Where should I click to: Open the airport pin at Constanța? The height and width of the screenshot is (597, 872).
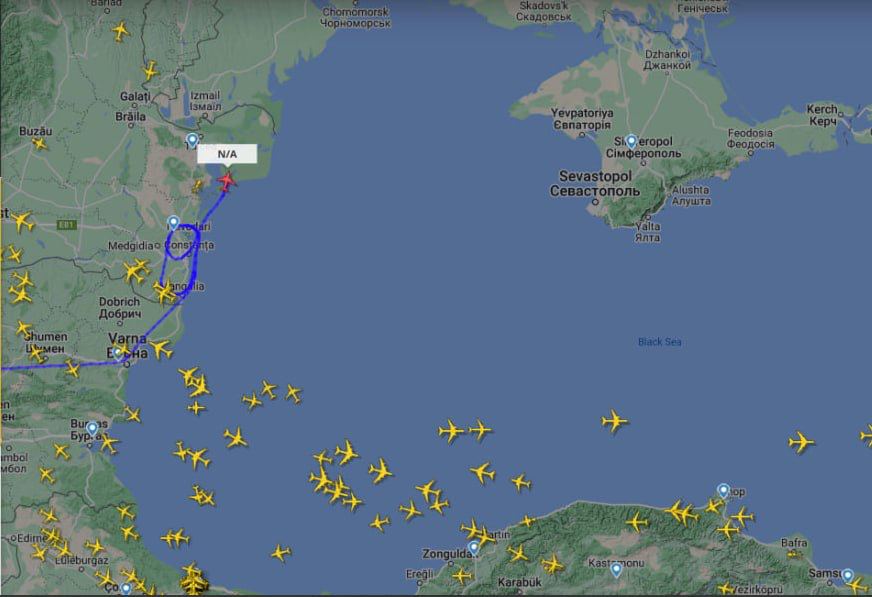174,223
